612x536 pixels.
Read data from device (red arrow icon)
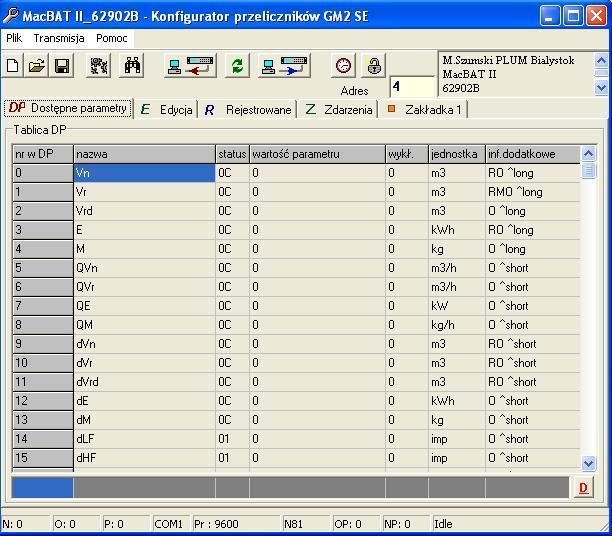(x=190, y=66)
